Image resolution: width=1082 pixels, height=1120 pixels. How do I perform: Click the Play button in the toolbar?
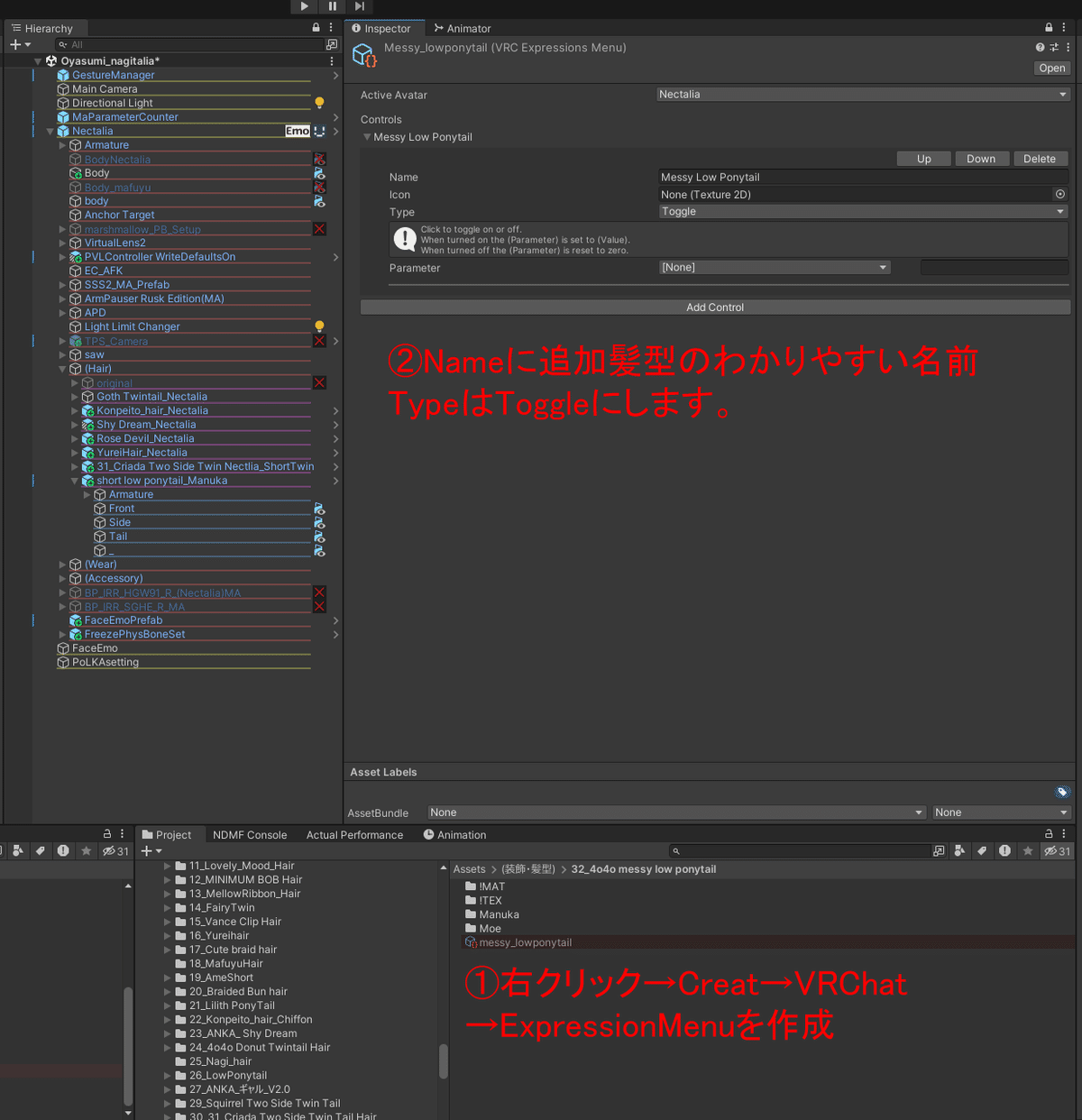click(x=305, y=6)
